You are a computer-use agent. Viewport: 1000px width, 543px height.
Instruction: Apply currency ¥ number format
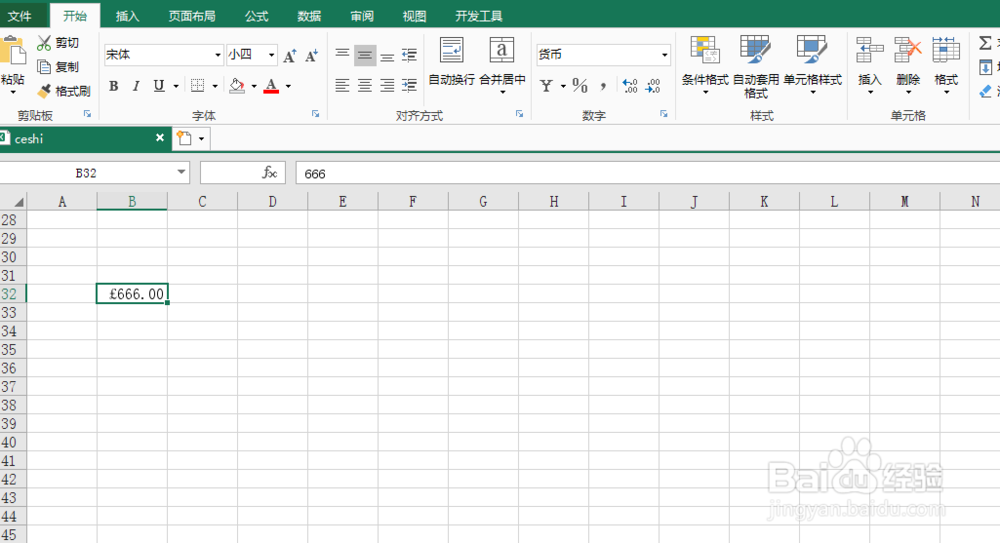click(547, 86)
